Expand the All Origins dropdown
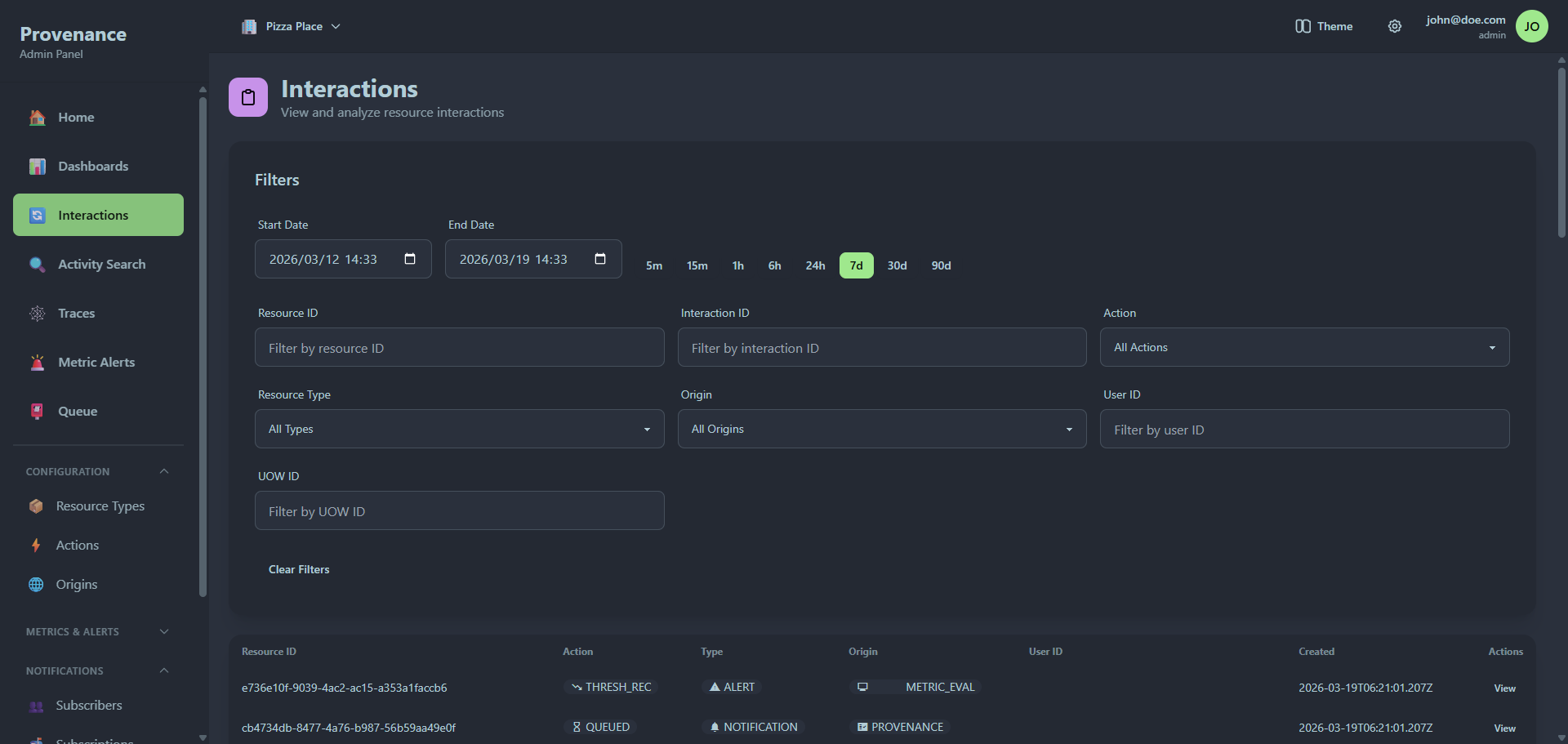Screen dimensions: 1568x744 (882, 429)
